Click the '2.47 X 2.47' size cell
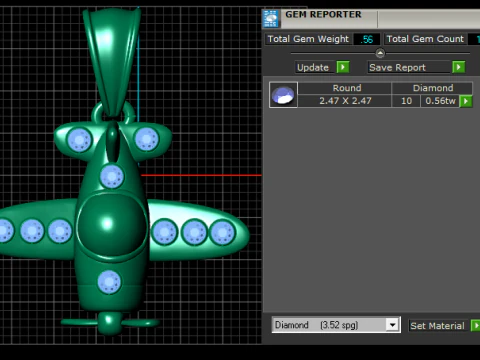The width and height of the screenshot is (480, 360). click(x=345, y=101)
